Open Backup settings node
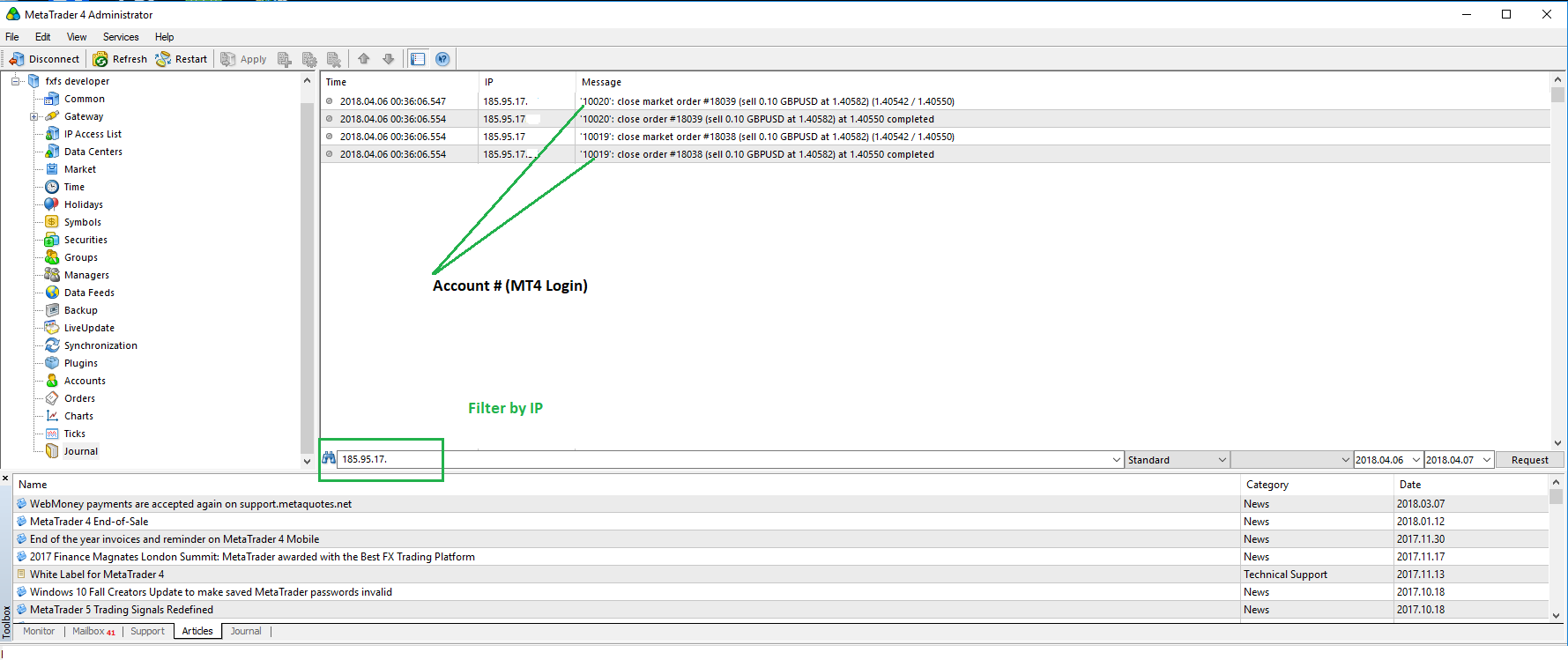 [80, 310]
